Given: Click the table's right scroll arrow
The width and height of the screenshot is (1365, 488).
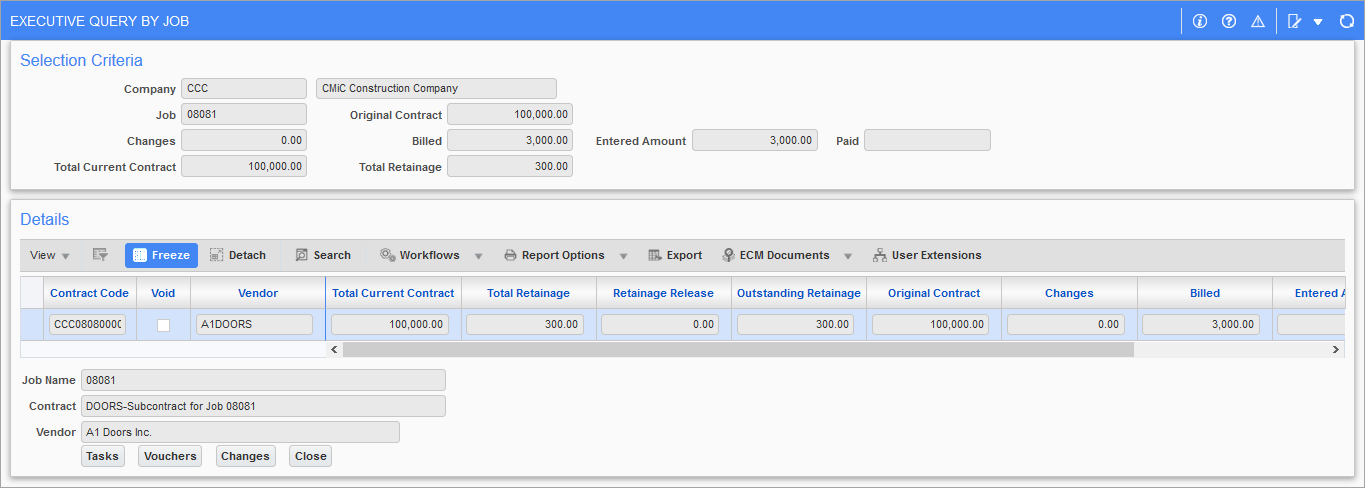Looking at the screenshot, I should 1335,350.
